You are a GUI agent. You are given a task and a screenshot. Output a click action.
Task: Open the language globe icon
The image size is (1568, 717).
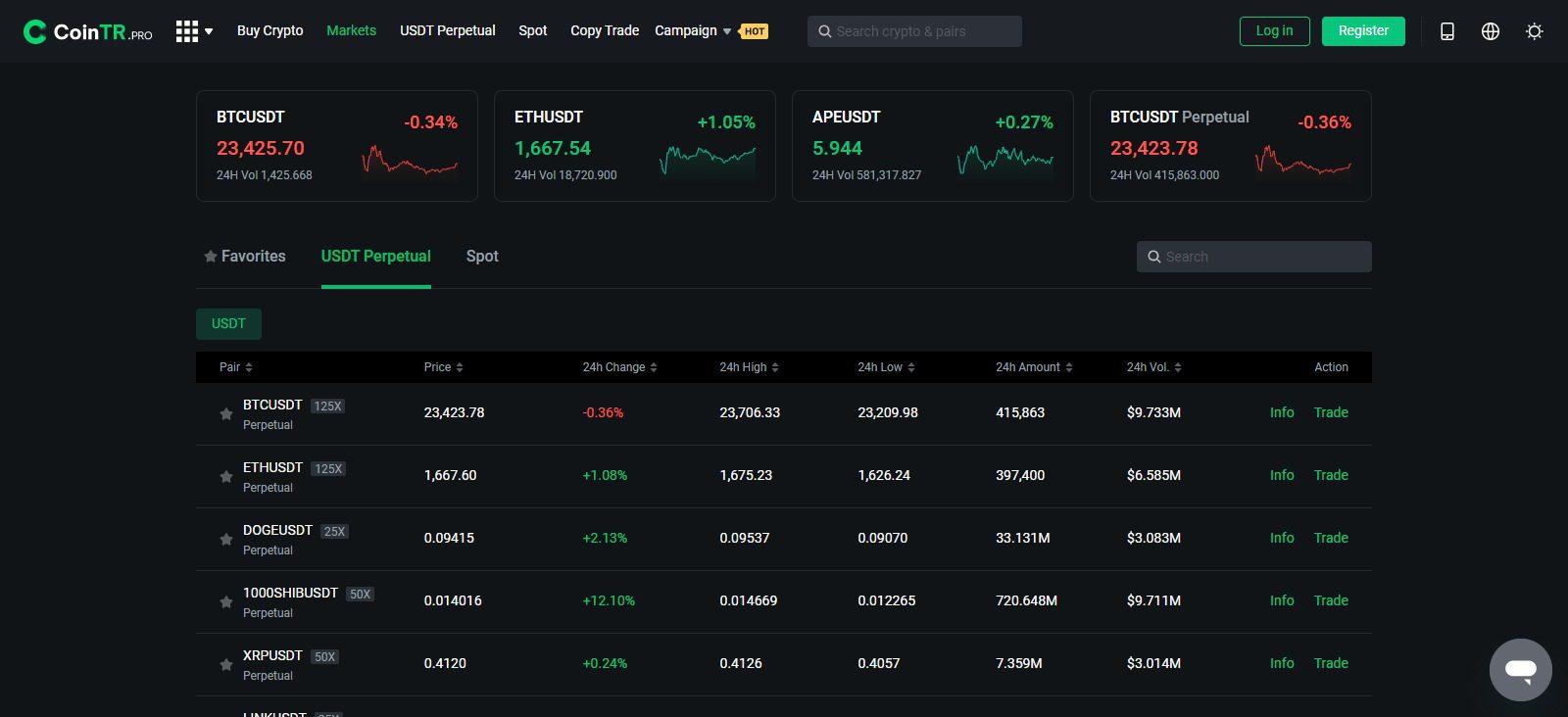1491,31
